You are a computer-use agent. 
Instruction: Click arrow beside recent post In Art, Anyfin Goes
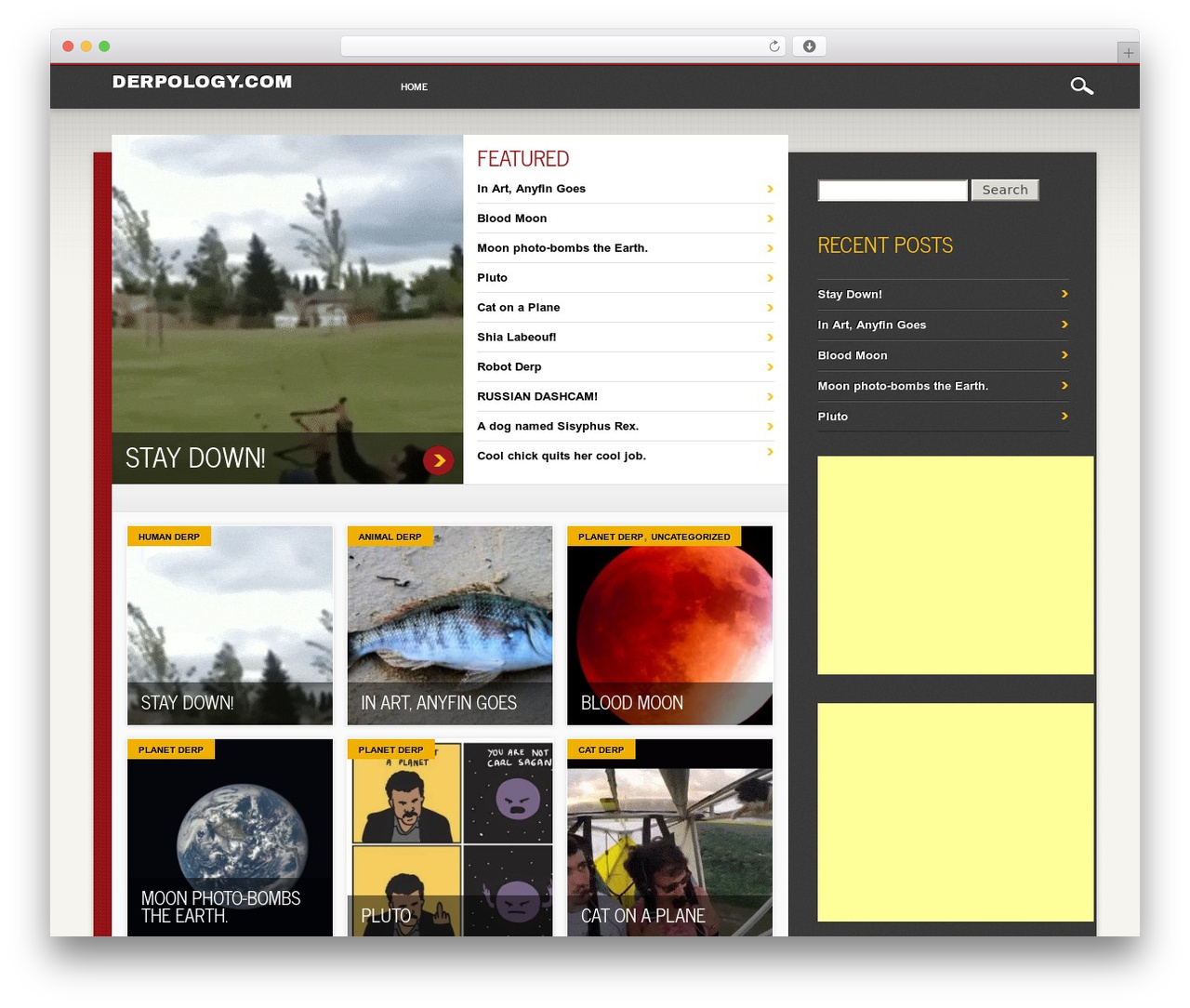point(1064,325)
